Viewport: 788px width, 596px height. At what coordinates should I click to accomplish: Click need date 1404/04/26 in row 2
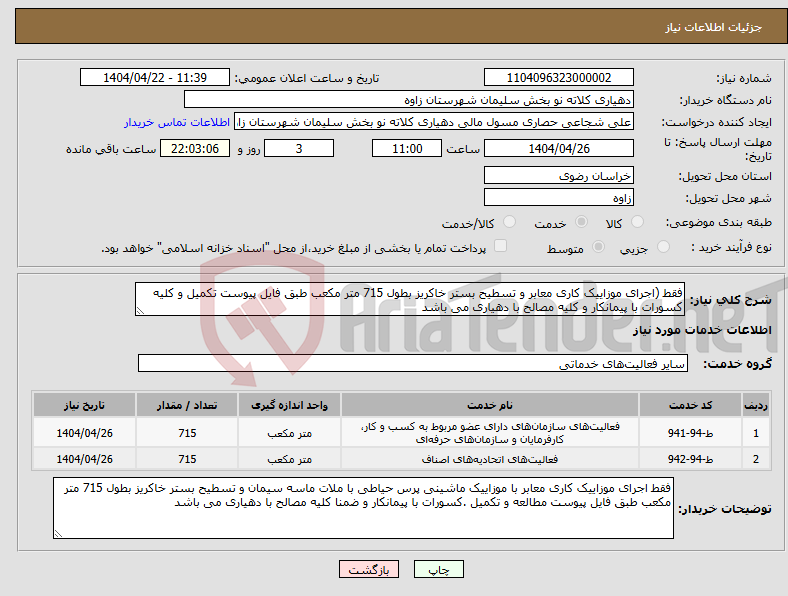point(84,459)
